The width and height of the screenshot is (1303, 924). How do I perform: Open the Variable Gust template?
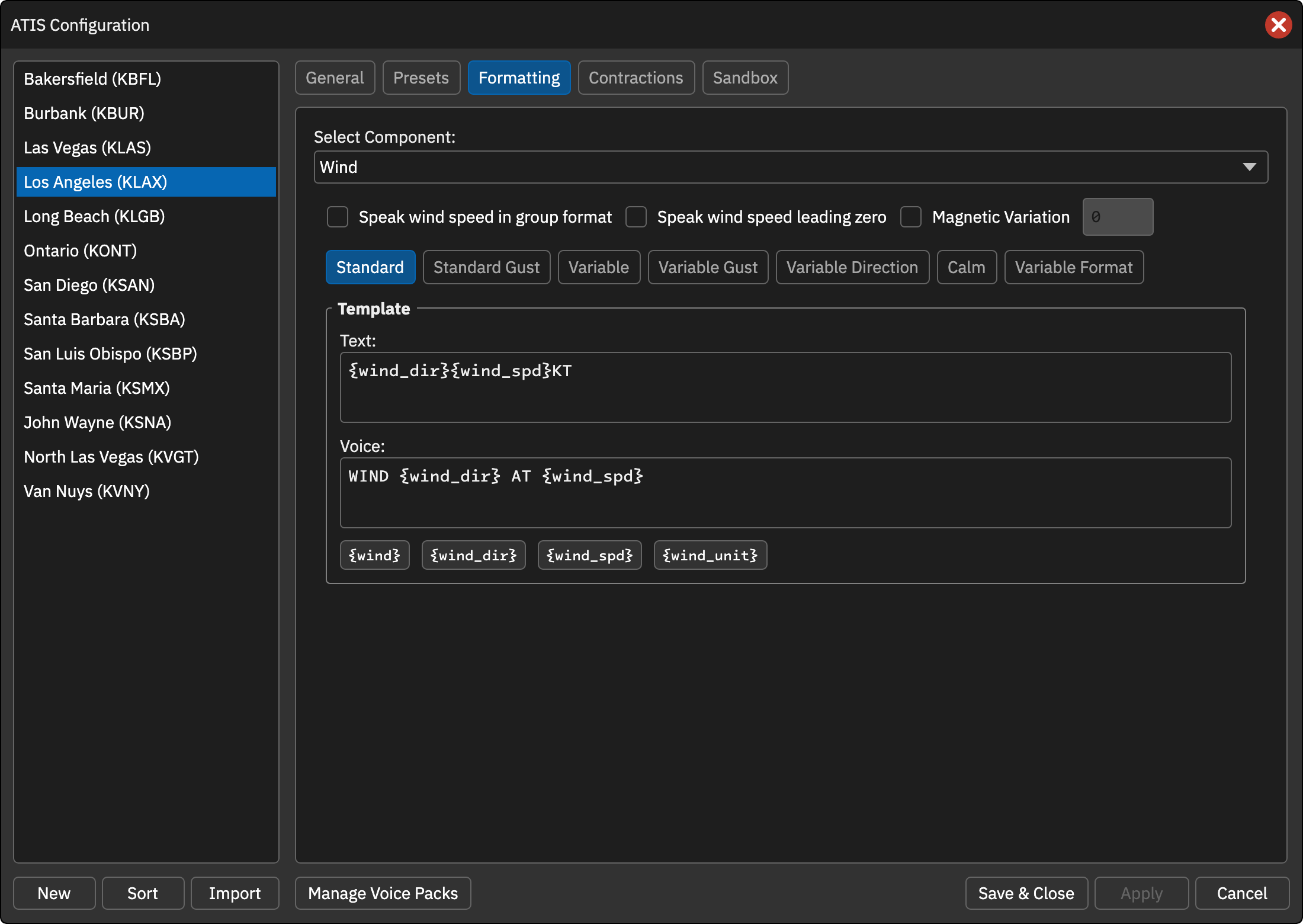coord(708,267)
